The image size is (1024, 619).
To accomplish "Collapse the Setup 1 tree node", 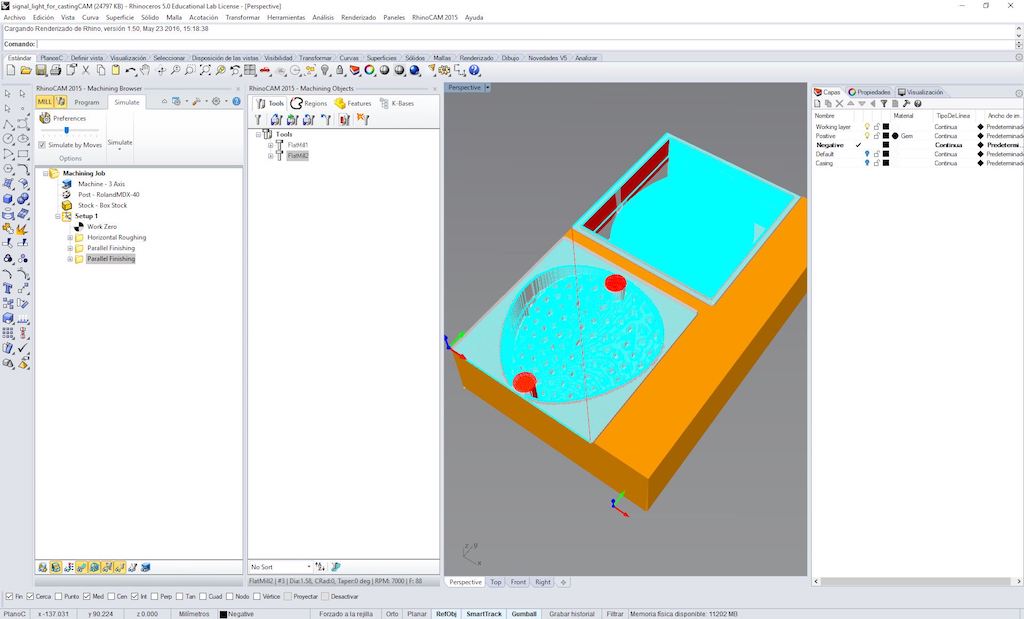I will click(57, 216).
